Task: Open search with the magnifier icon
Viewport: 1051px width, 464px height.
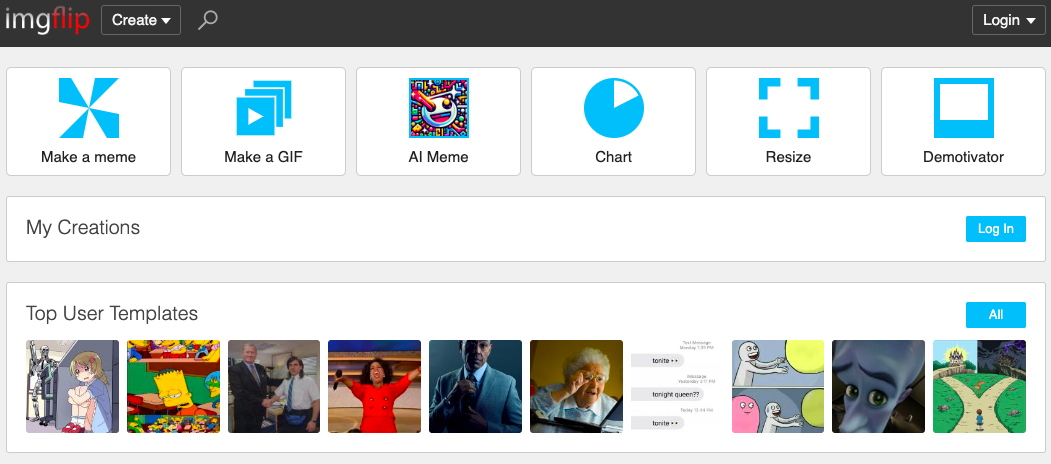Action: click(x=208, y=20)
